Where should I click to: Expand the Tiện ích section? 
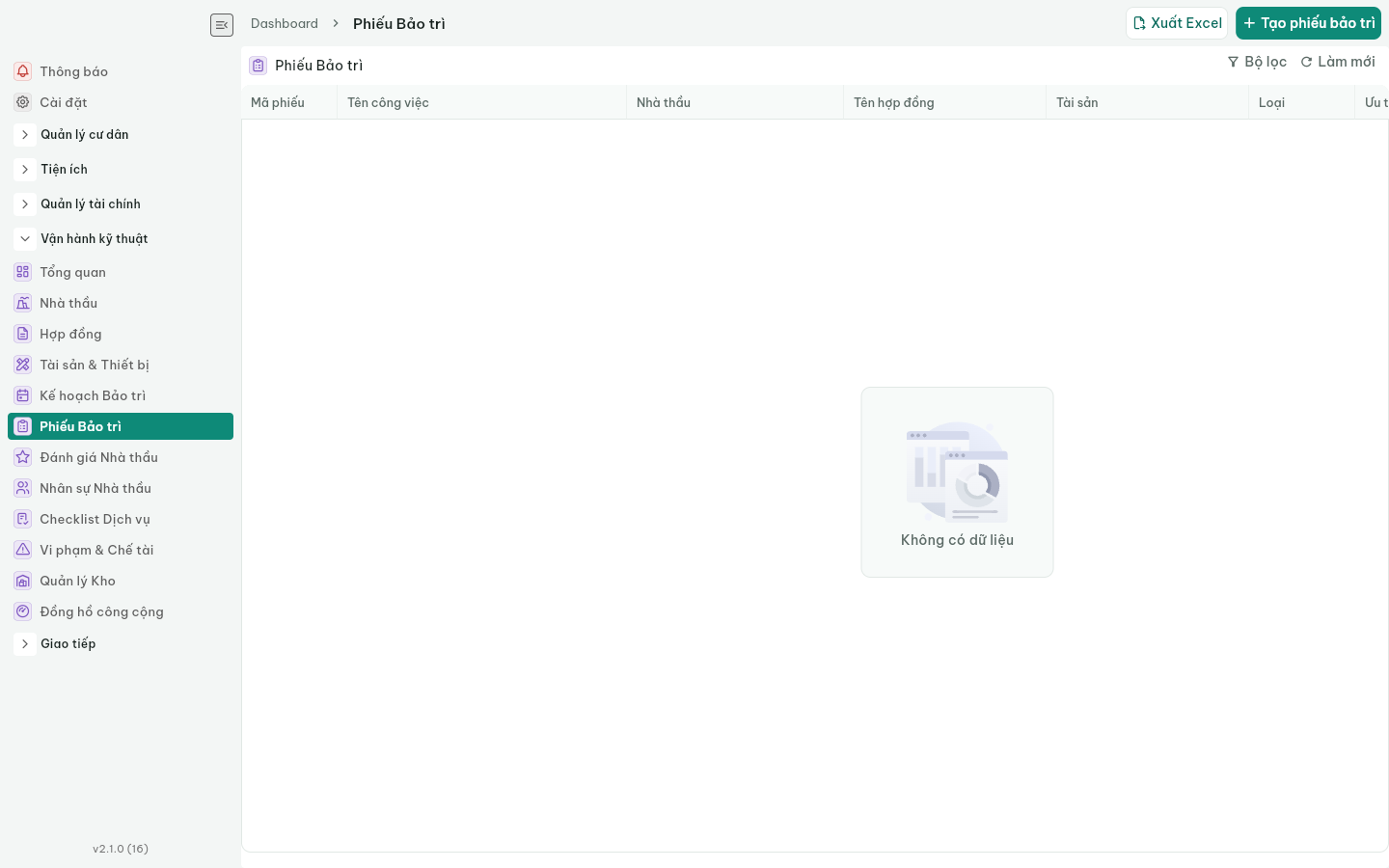pyautogui.click(x=25, y=170)
